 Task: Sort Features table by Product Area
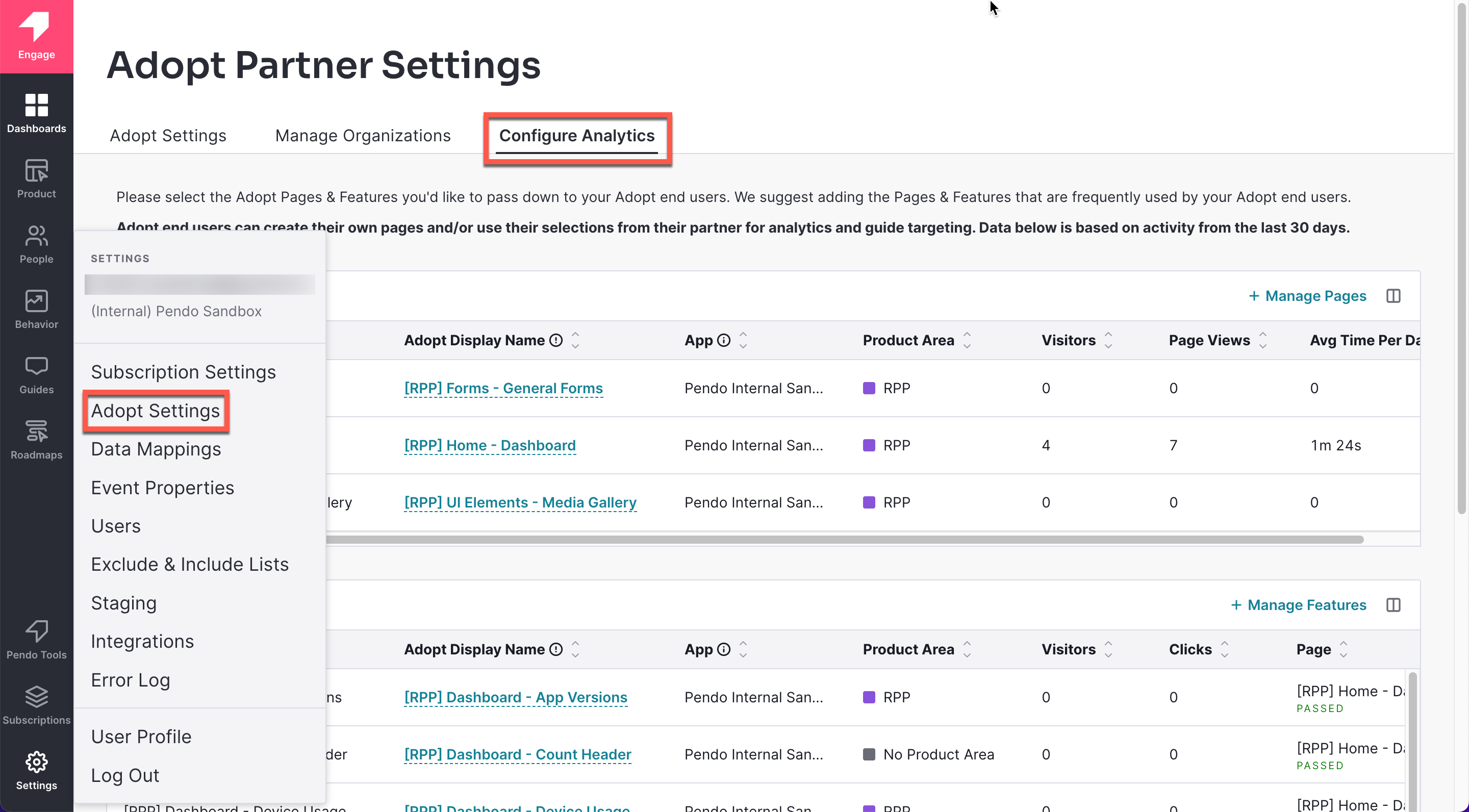[x=967, y=649]
